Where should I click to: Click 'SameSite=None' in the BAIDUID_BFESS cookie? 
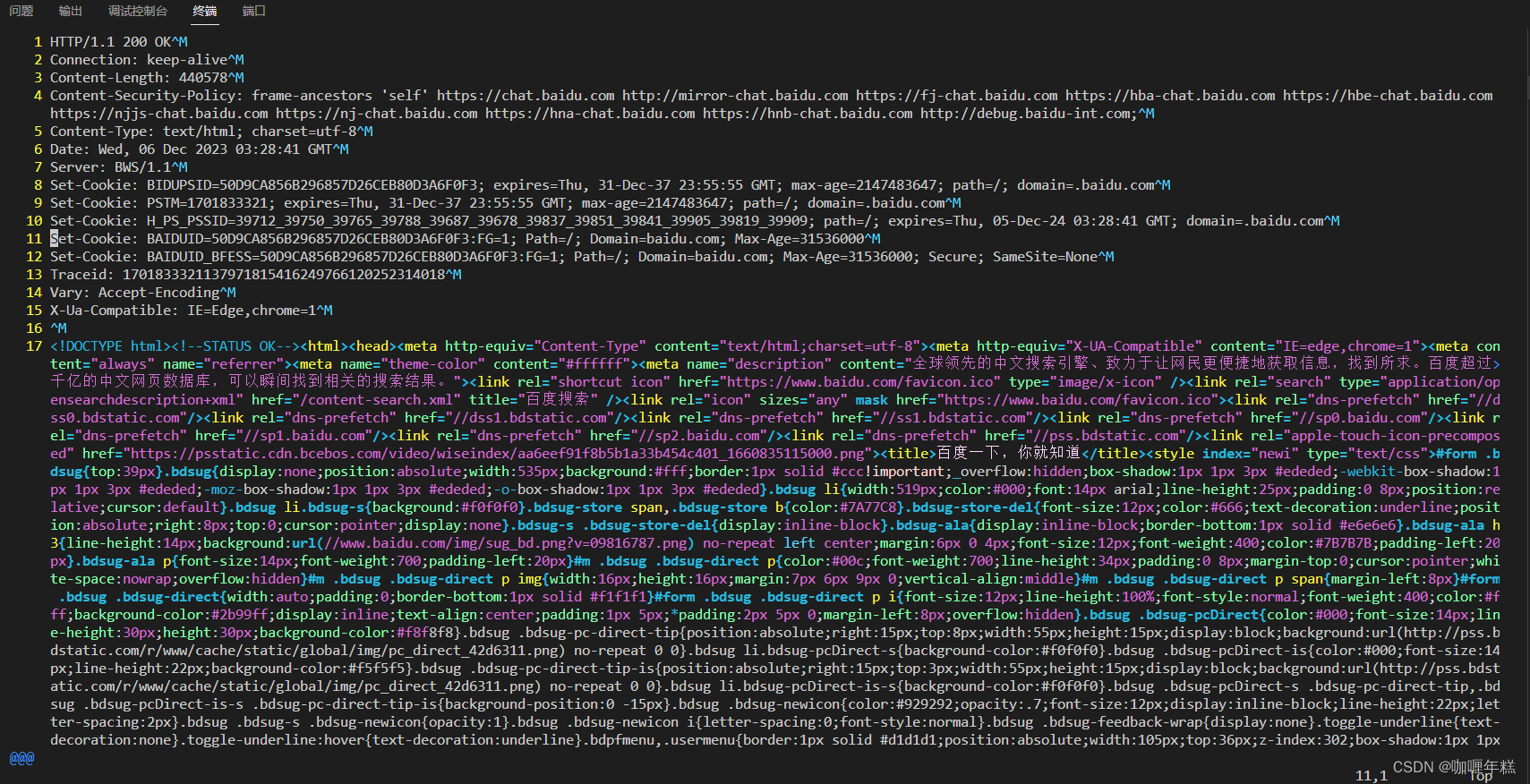[1045, 257]
